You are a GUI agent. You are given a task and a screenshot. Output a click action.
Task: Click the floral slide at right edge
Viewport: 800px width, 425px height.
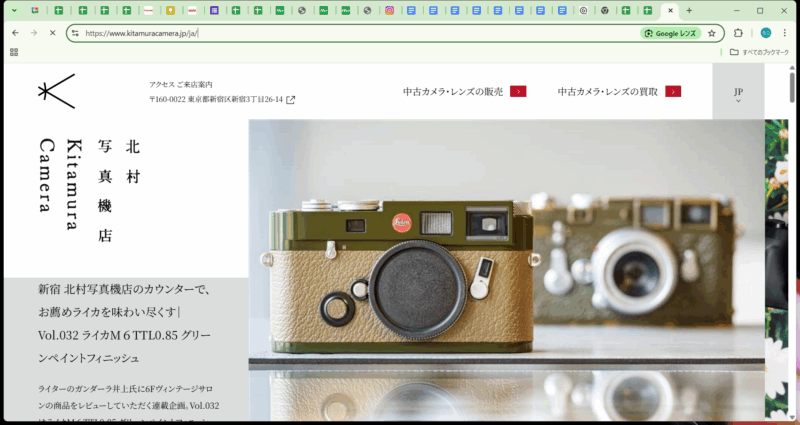(x=777, y=269)
